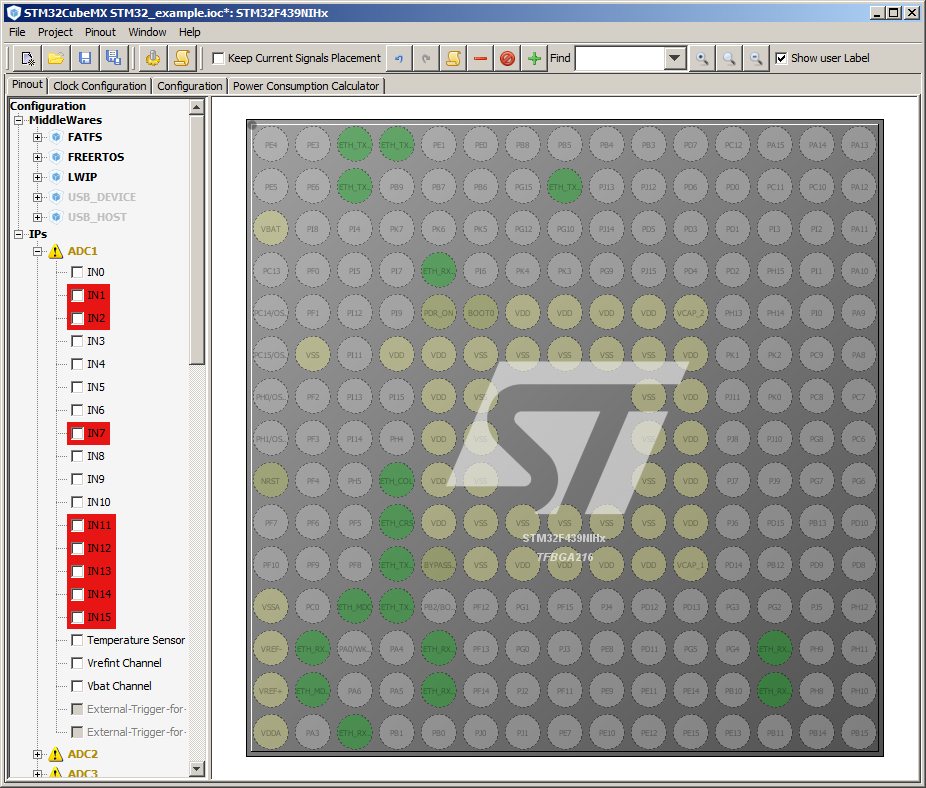Collapse the ADC1 tree node
Viewport: 926px width, 788px height.
click(38, 251)
